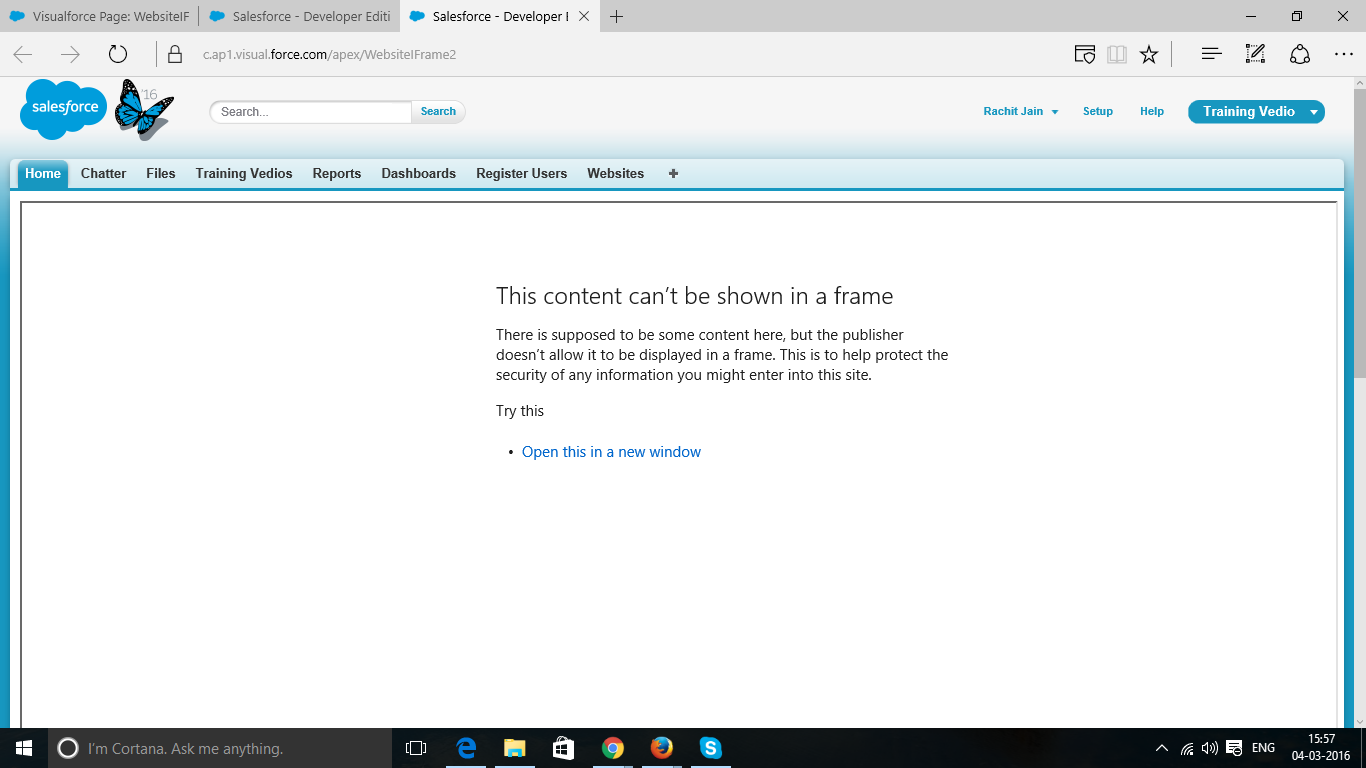This screenshot has height=768, width=1366.
Task: Select the Chatter tab
Action: coord(103,173)
